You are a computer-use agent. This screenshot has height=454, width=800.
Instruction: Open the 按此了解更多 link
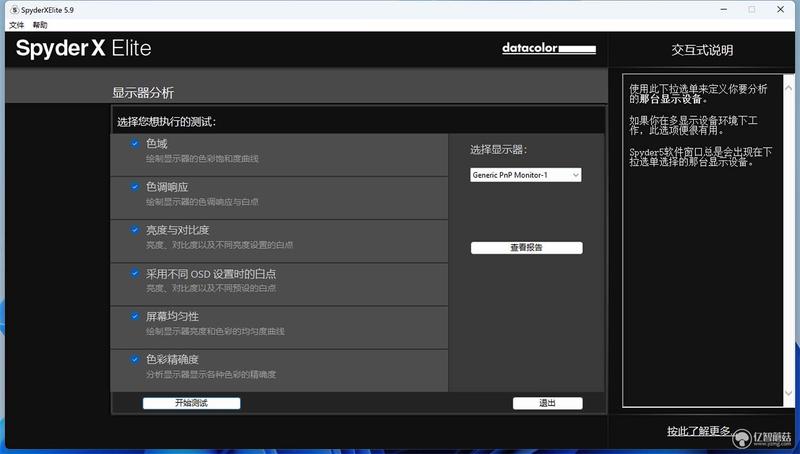699,431
